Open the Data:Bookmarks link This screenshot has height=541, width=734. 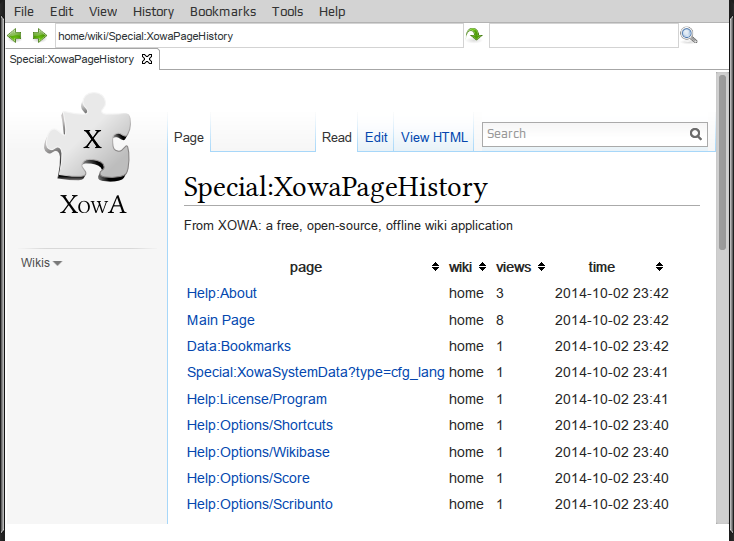coord(239,346)
